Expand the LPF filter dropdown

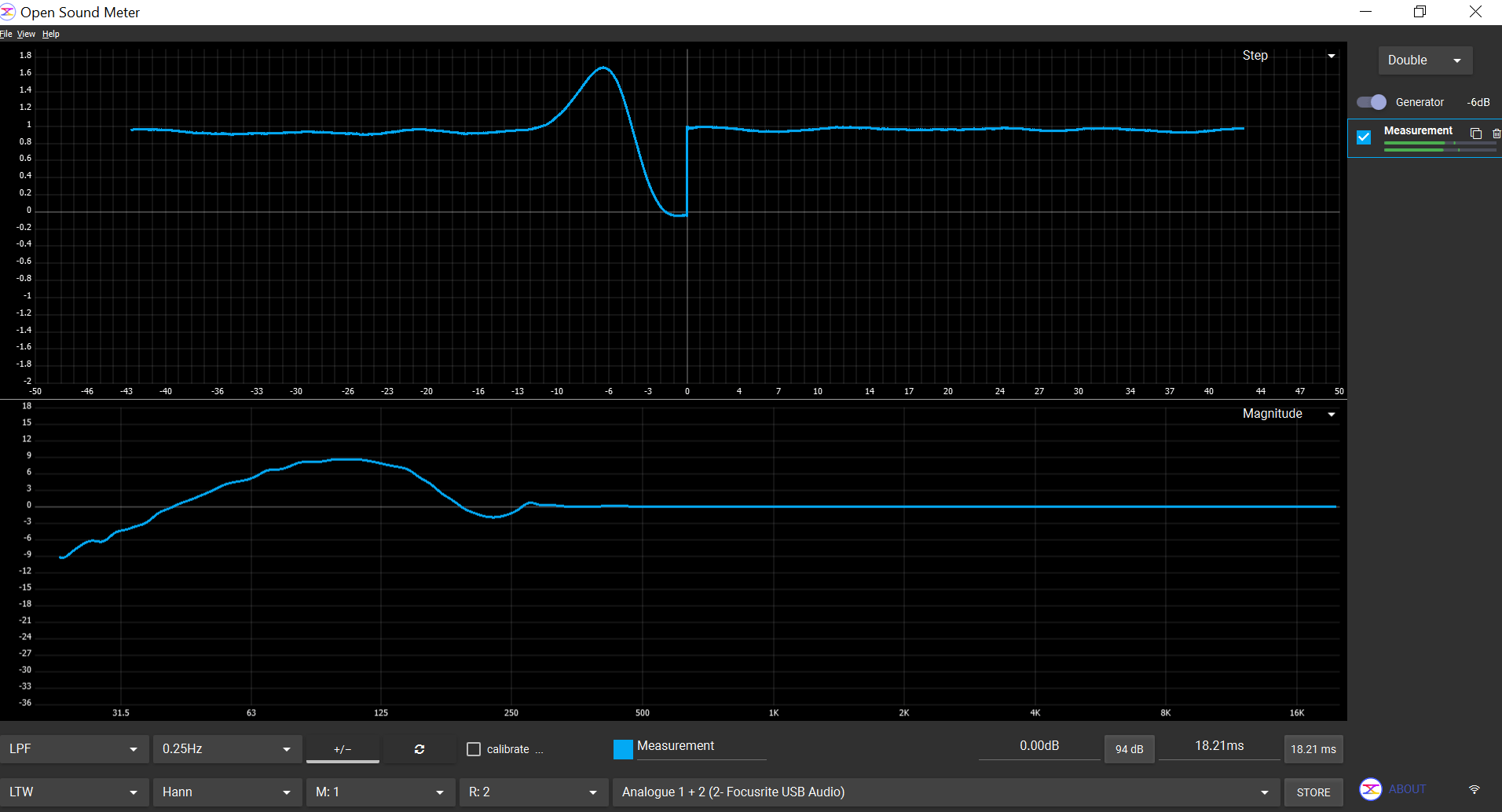[x=75, y=749]
